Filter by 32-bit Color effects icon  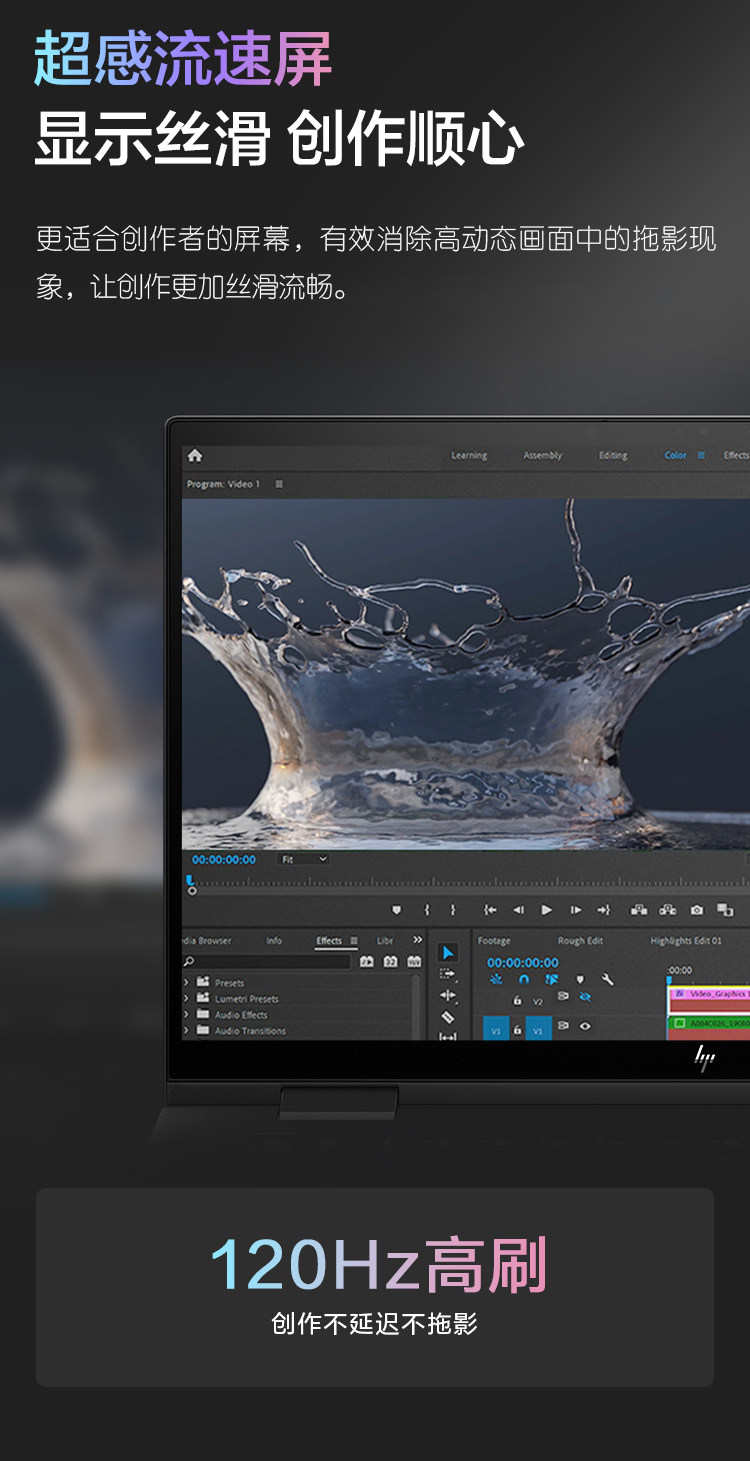[390, 961]
